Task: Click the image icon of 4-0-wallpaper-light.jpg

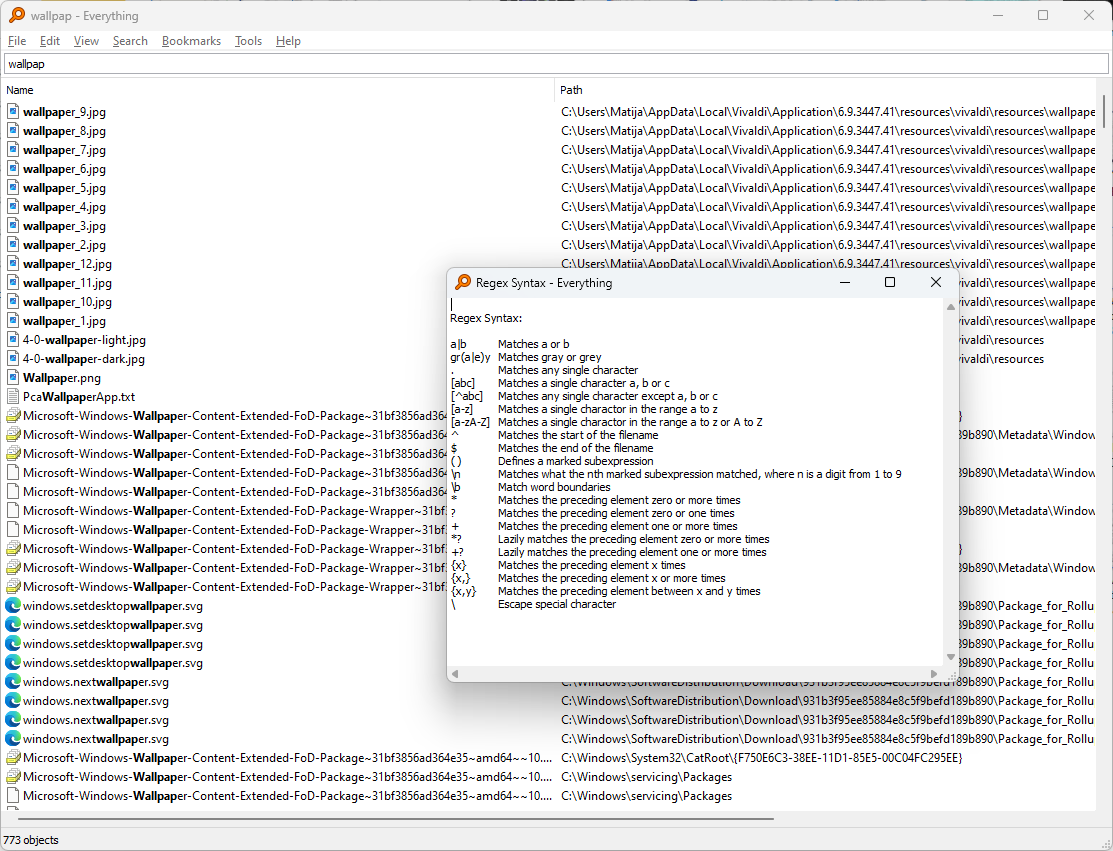Action: pos(13,340)
